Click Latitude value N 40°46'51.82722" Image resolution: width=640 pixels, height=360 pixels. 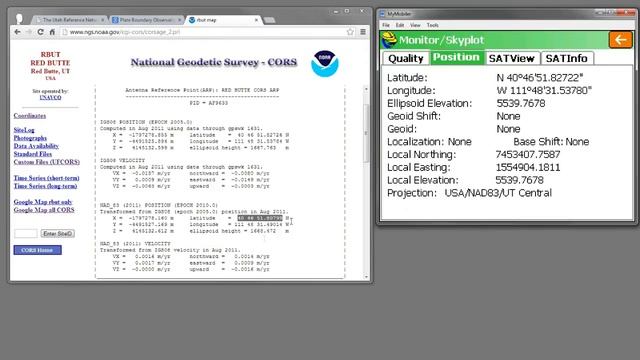point(540,78)
